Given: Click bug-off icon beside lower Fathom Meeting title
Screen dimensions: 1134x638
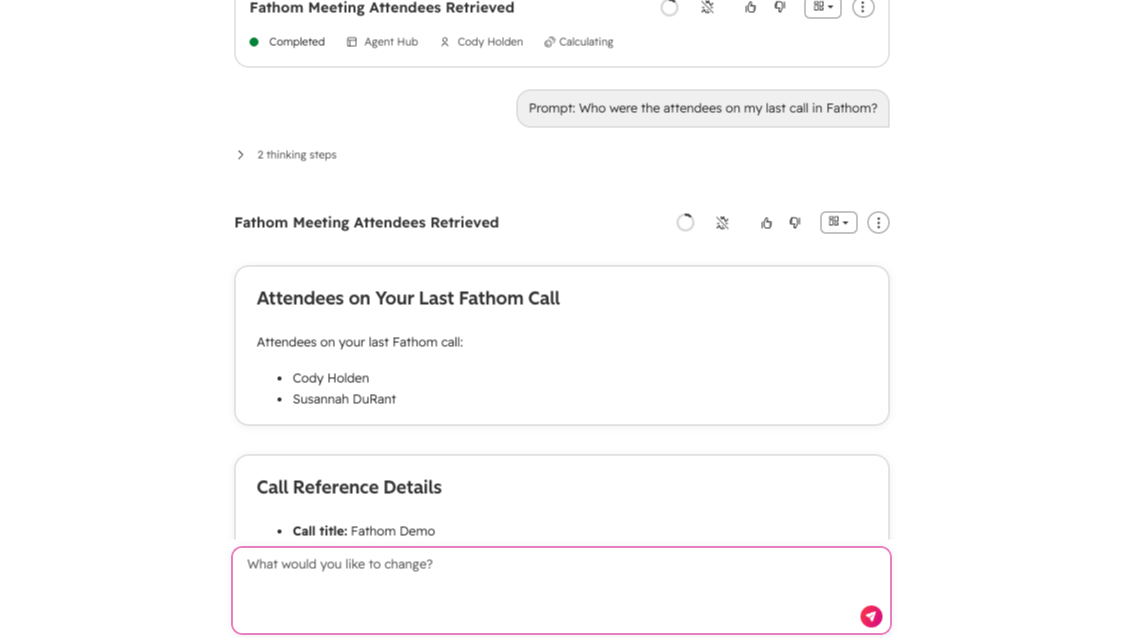Looking at the screenshot, I should [x=722, y=223].
